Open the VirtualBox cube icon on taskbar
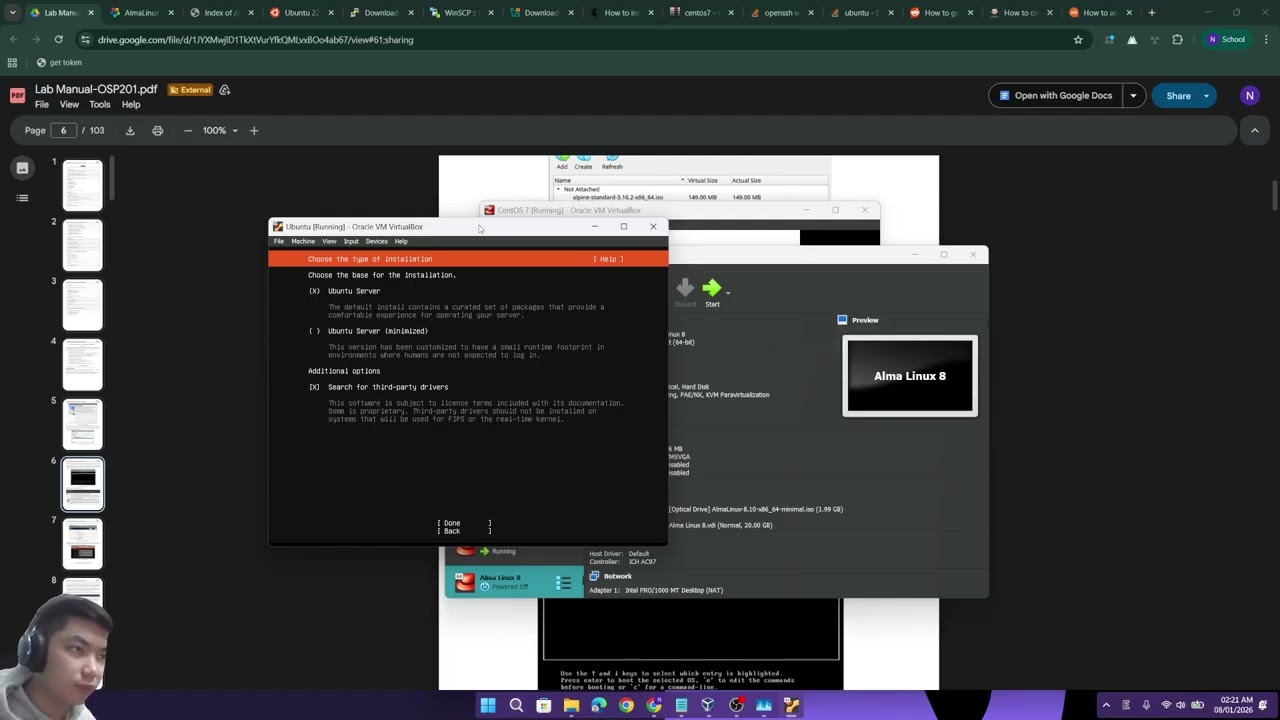 (708, 705)
